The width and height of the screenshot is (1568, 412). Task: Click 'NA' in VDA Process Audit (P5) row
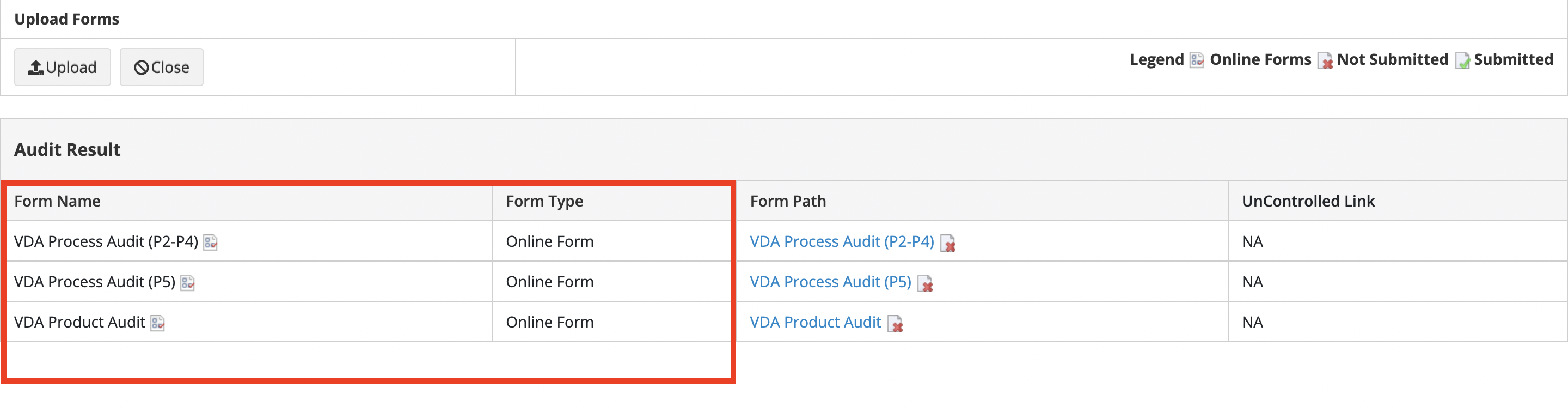[x=1252, y=282]
